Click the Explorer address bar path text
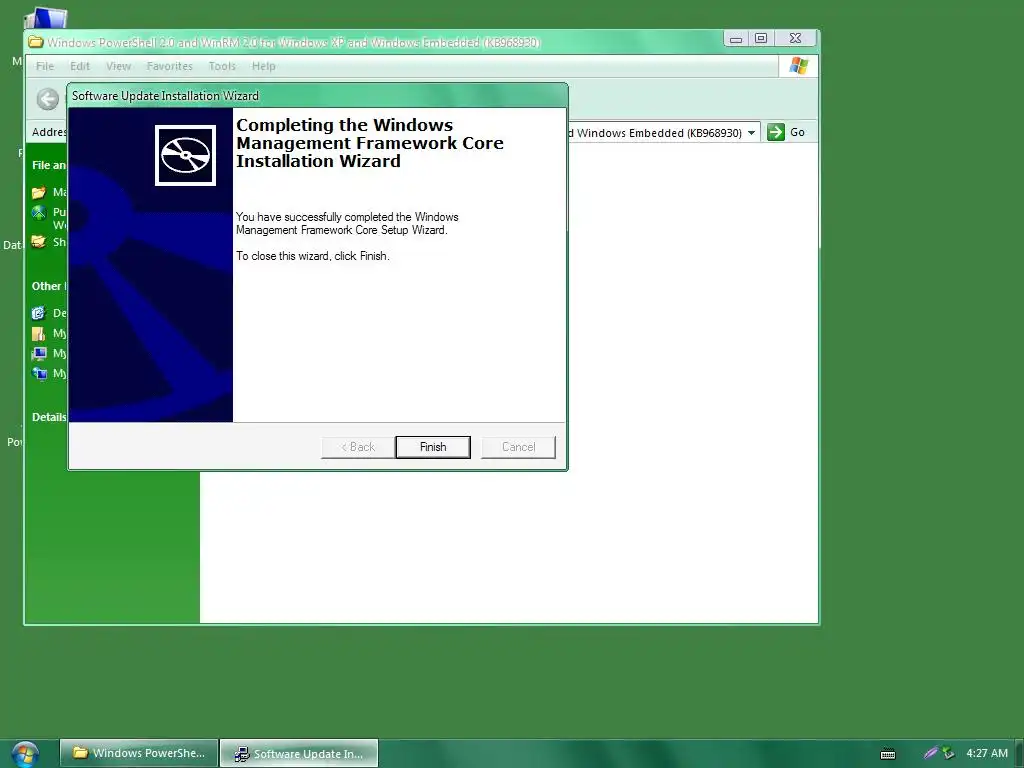 pos(655,133)
